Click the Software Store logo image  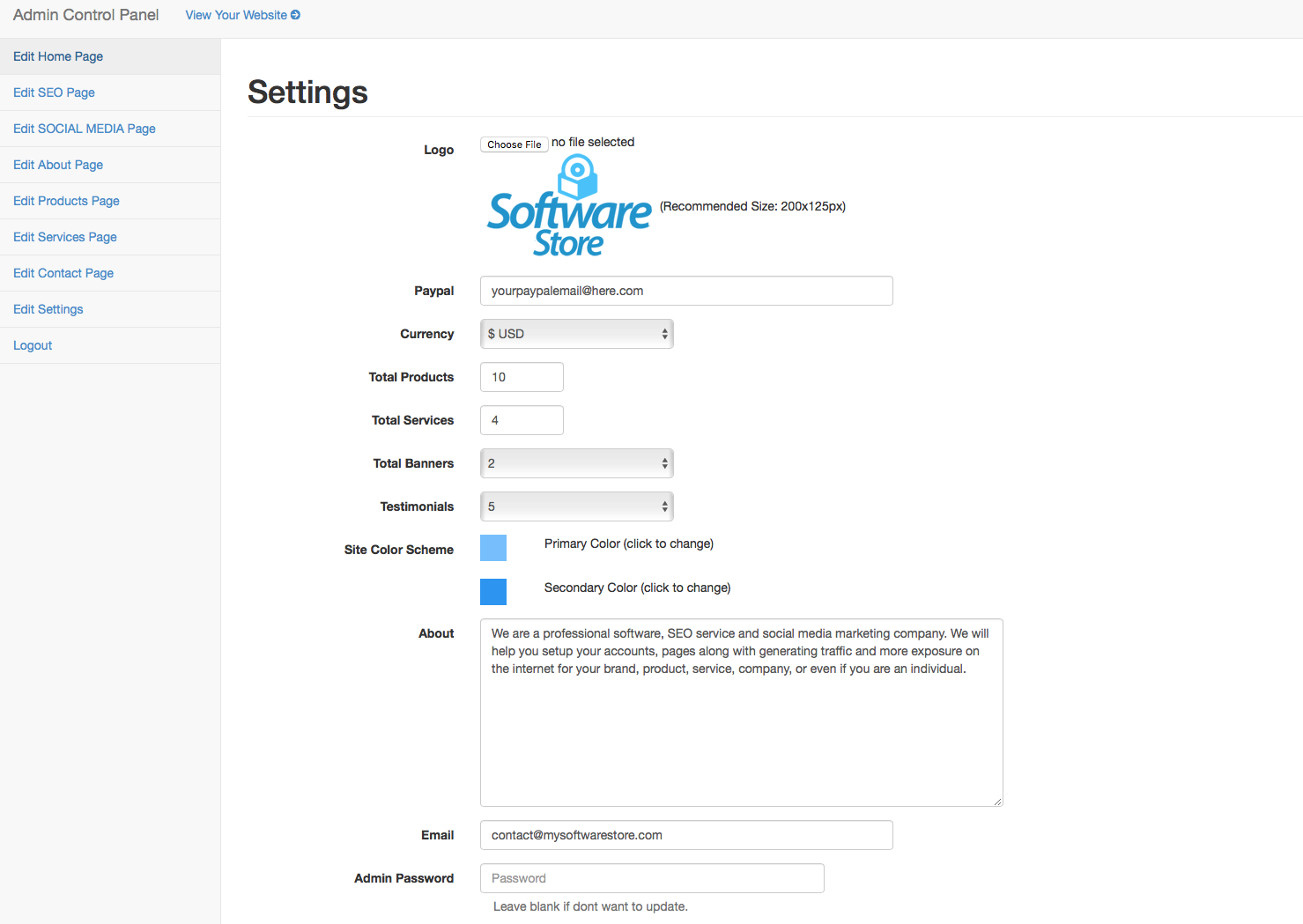pyautogui.click(x=569, y=206)
